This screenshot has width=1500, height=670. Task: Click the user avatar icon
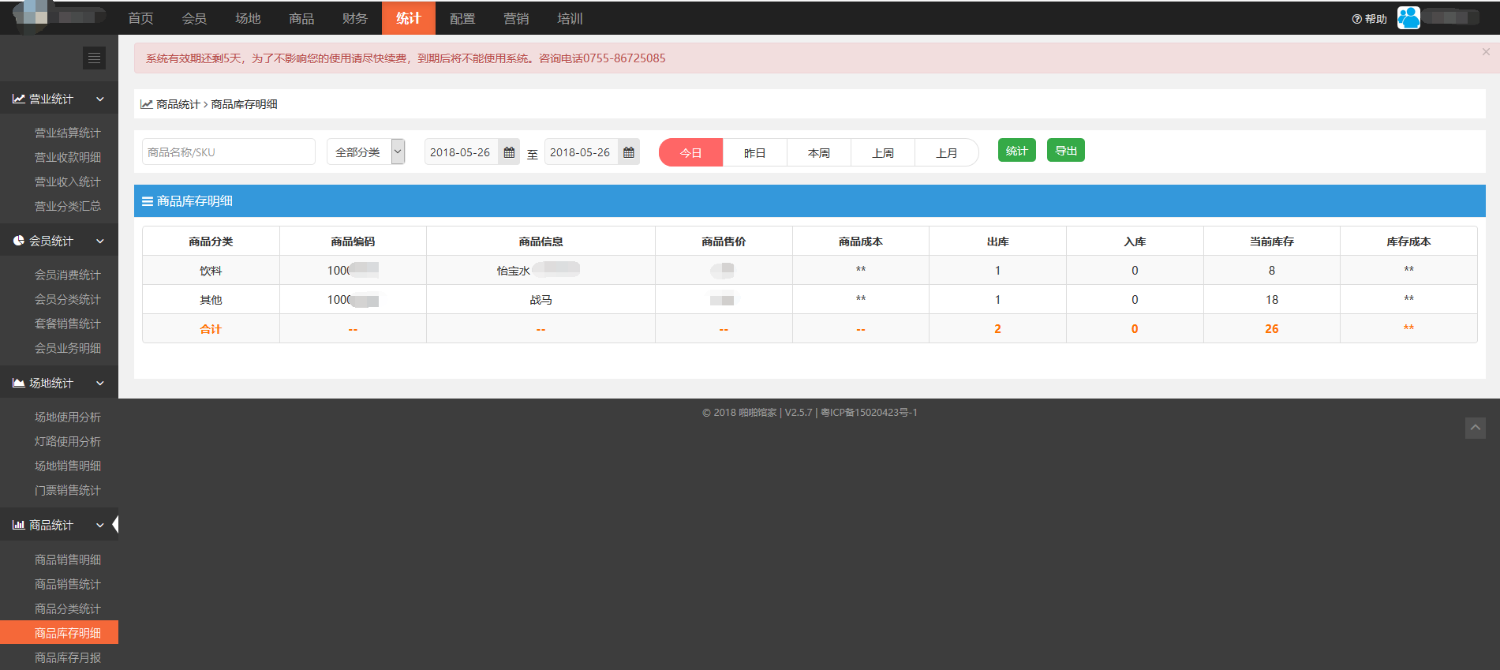pos(1408,18)
